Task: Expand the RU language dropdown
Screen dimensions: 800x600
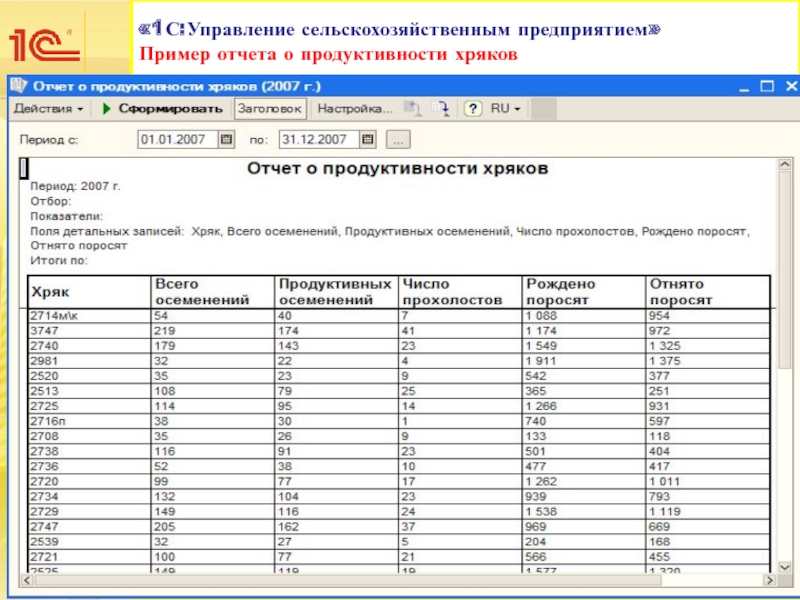Action: point(505,108)
